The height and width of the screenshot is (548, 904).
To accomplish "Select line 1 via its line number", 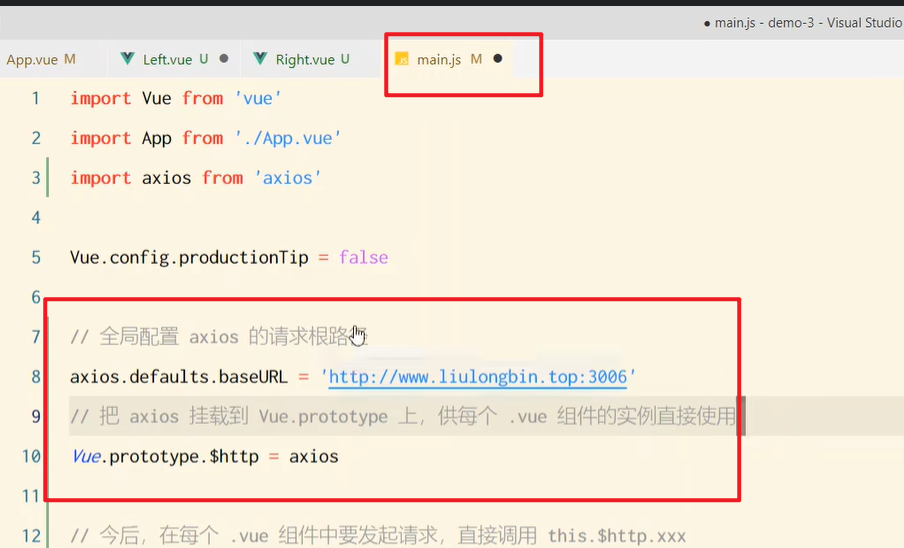I will pos(36,98).
